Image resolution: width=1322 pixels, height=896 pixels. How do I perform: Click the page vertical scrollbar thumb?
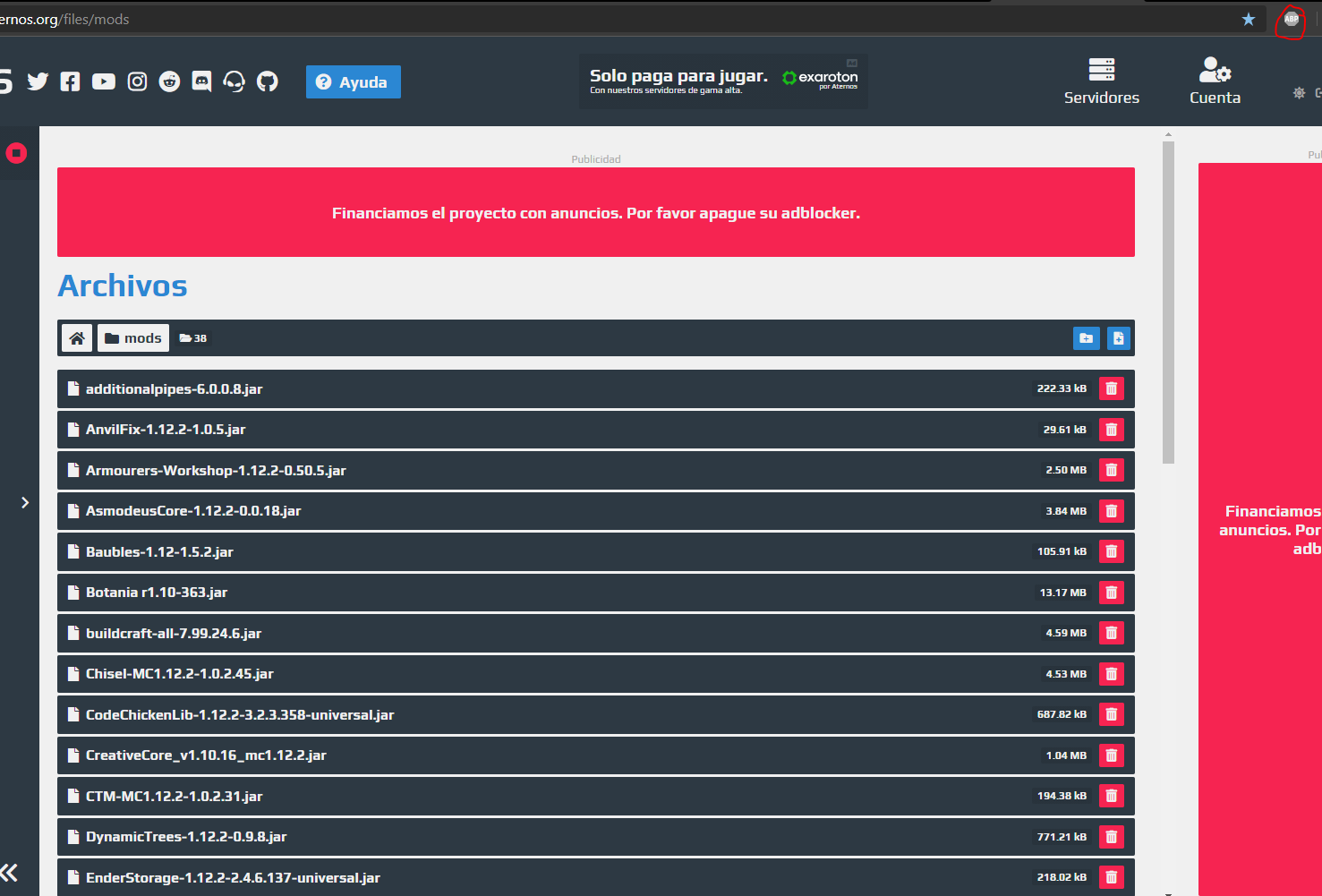[x=1168, y=303]
